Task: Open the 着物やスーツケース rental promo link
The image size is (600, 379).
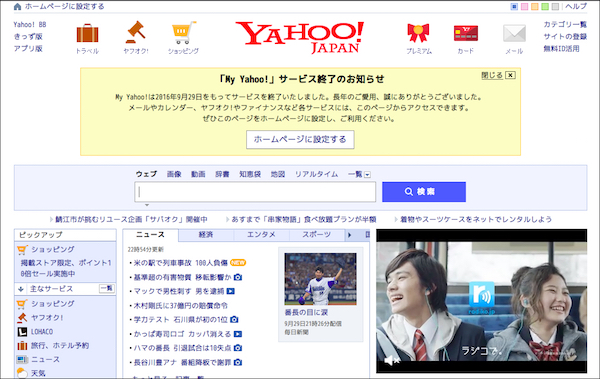Action: coord(476,219)
